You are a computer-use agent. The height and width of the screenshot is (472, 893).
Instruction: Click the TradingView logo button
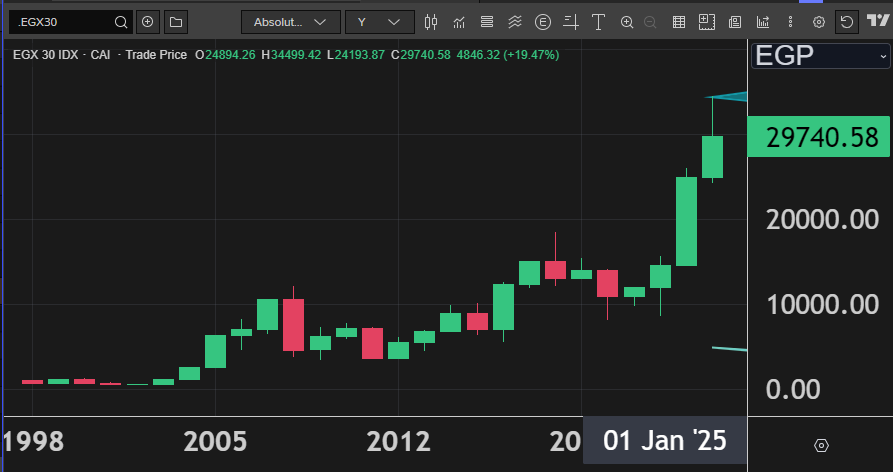[x=874, y=22]
